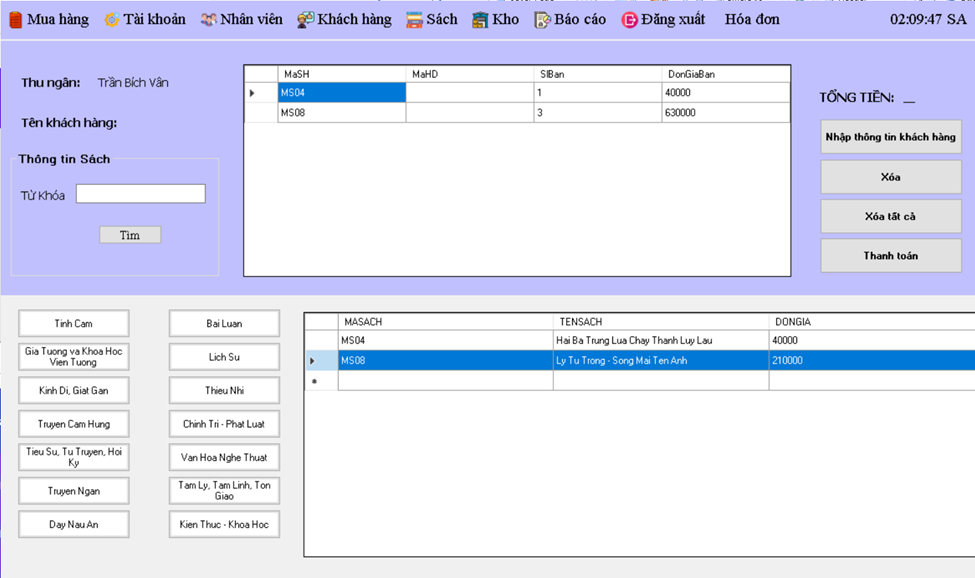Screen dimensions: 975x578
Task: Click the DONGIA column header
Action: pos(872,322)
